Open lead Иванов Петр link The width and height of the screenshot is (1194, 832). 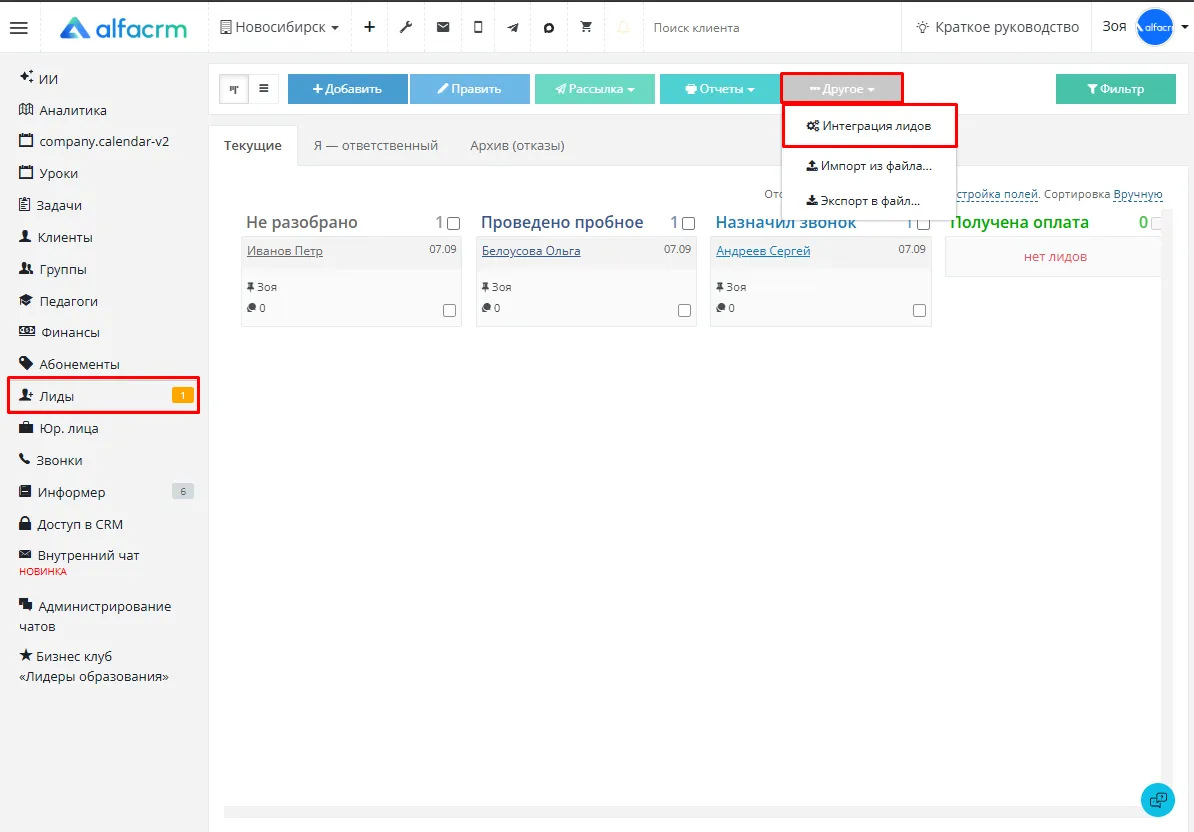click(285, 251)
